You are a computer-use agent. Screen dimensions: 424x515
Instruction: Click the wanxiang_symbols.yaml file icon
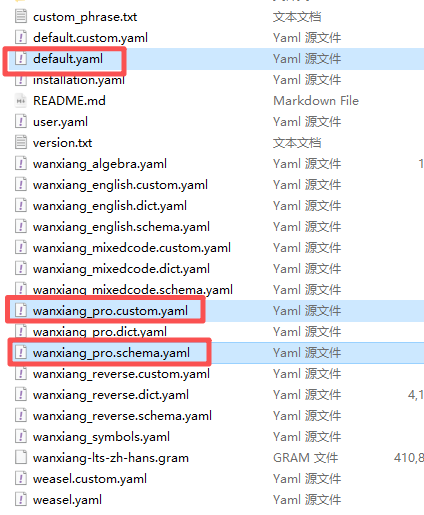pyautogui.click(x=21, y=436)
